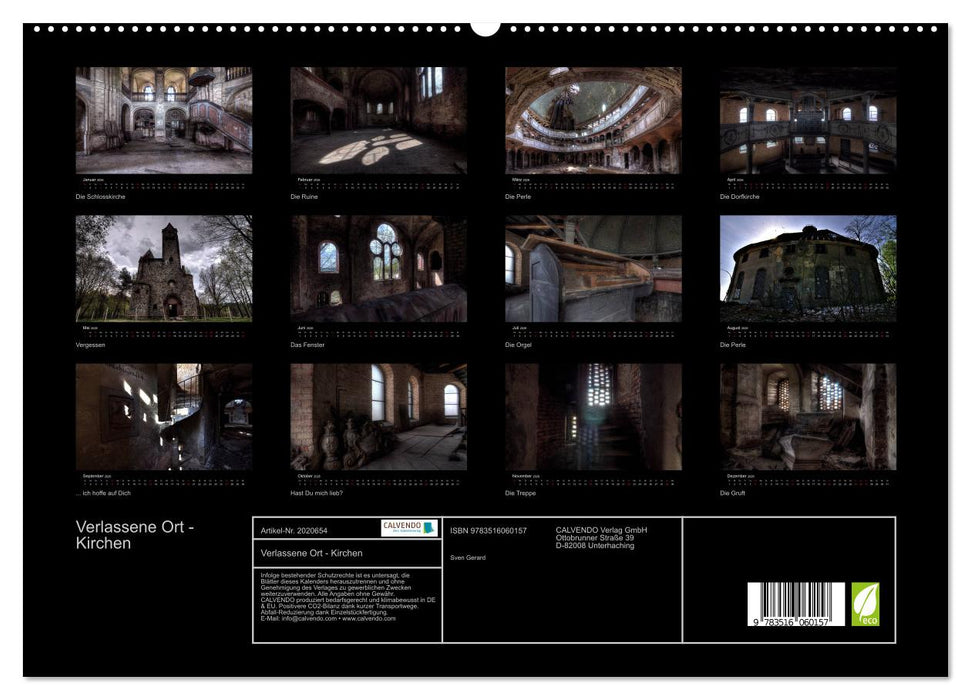Click the calendar hanging hole at top

point(485,26)
